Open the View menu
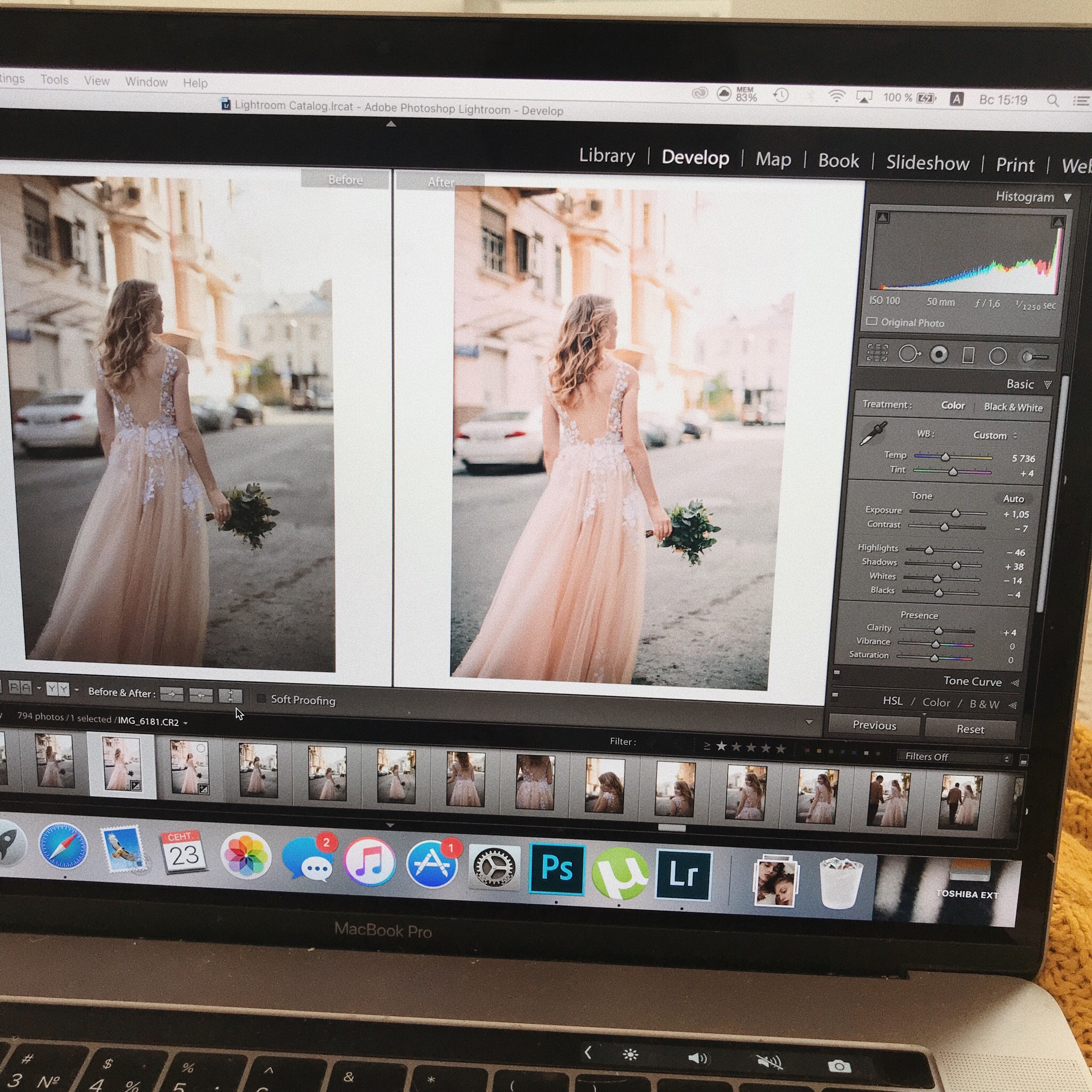The width and height of the screenshot is (1092, 1092). [97, 81]
